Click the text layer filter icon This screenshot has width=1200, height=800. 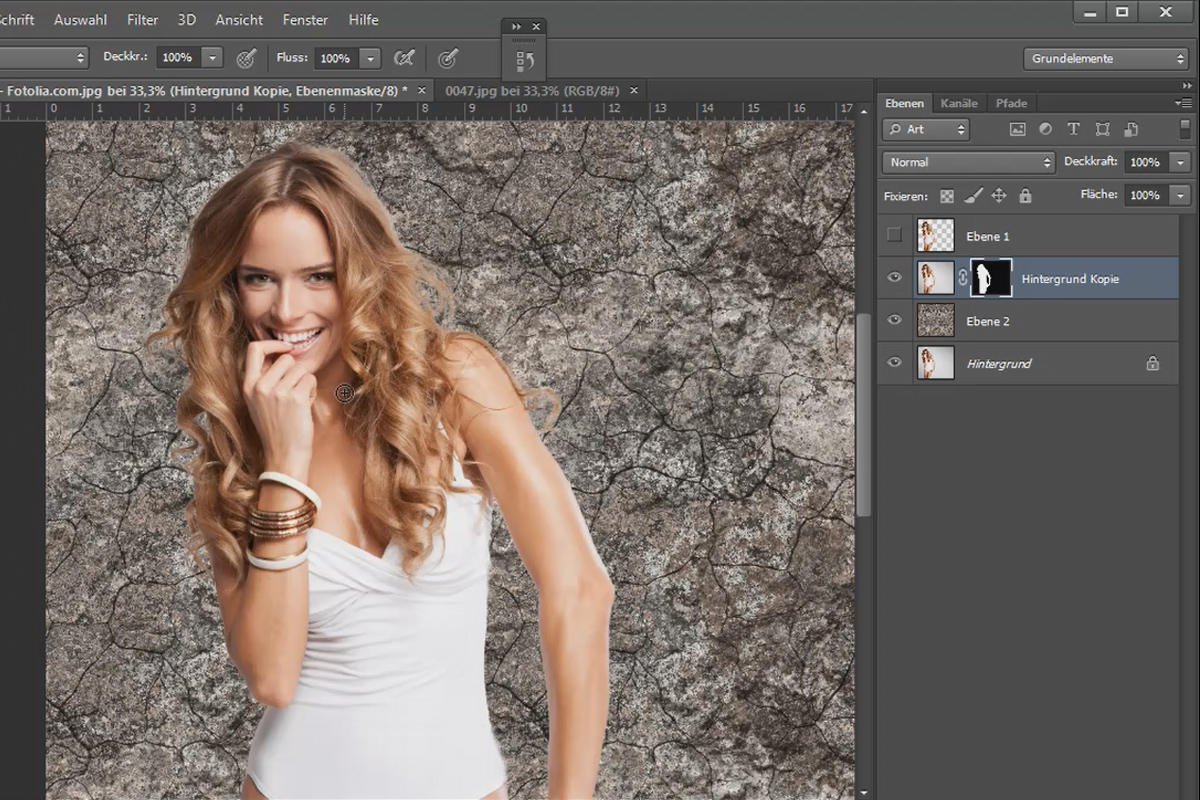point(1073,129)
